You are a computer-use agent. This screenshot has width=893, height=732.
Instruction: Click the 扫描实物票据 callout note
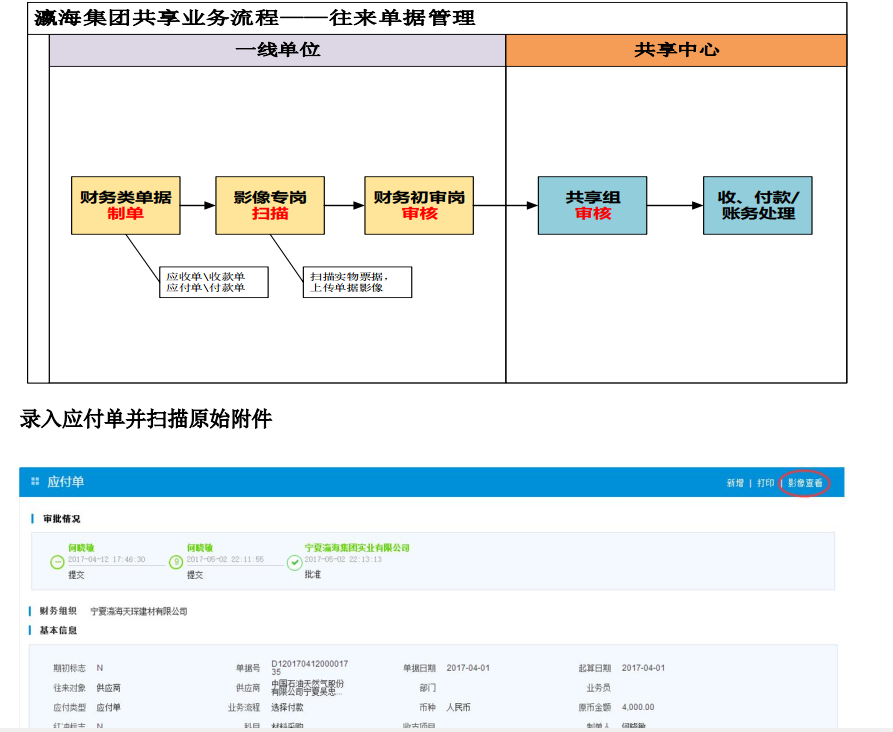click(357, 282)
